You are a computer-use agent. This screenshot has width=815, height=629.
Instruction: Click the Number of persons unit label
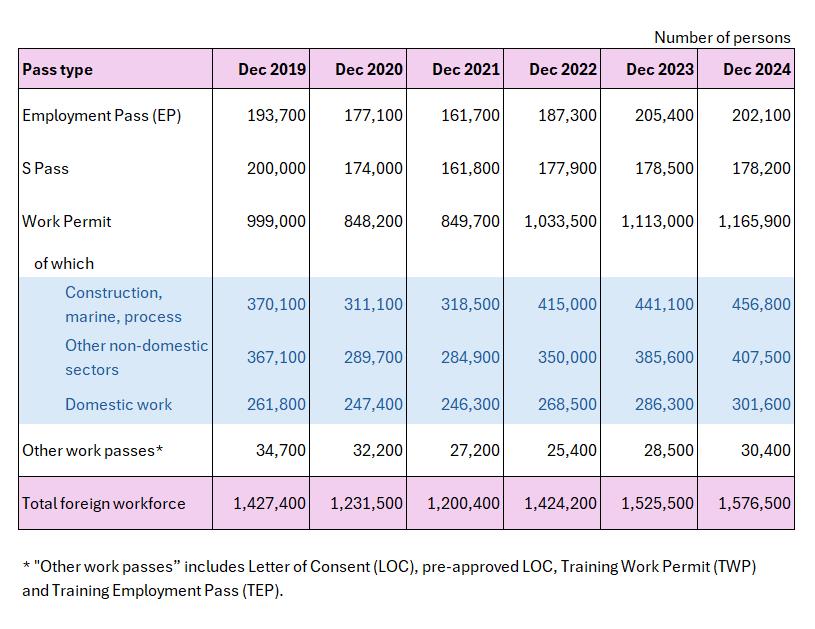click(x=722, y=37)
